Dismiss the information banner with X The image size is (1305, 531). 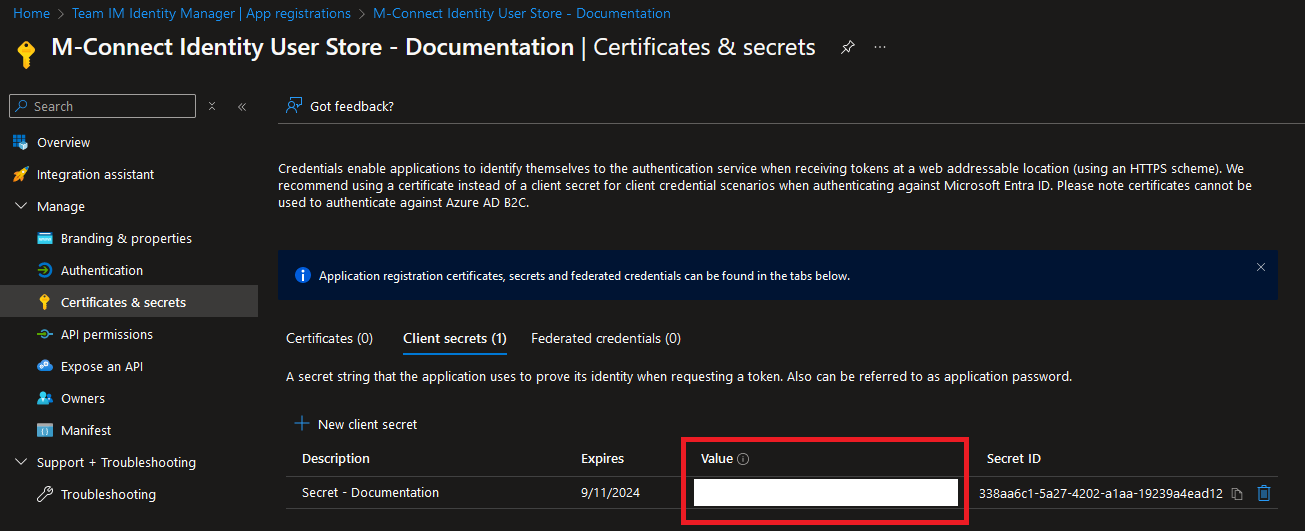tap(1260, 267)
